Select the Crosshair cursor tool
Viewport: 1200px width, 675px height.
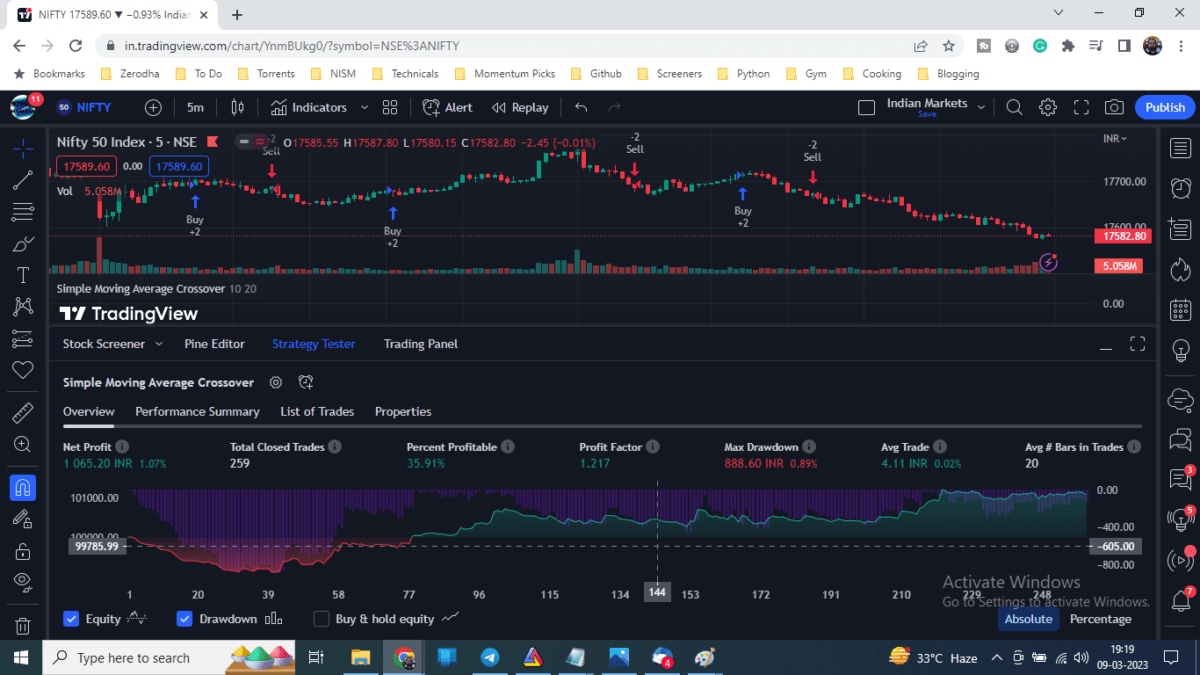(x=22, y=147)
